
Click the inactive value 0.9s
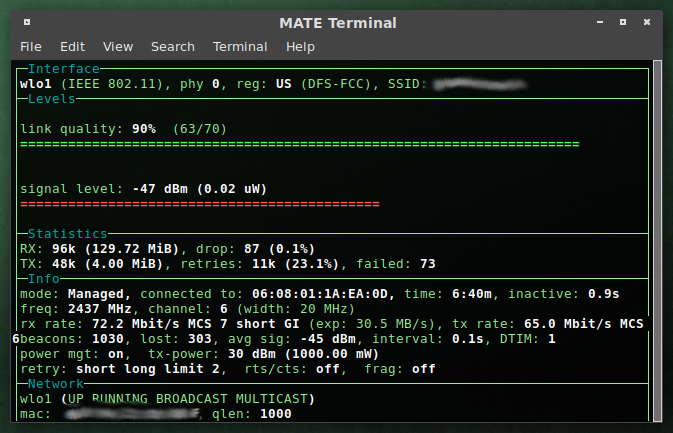pos(603,294)
